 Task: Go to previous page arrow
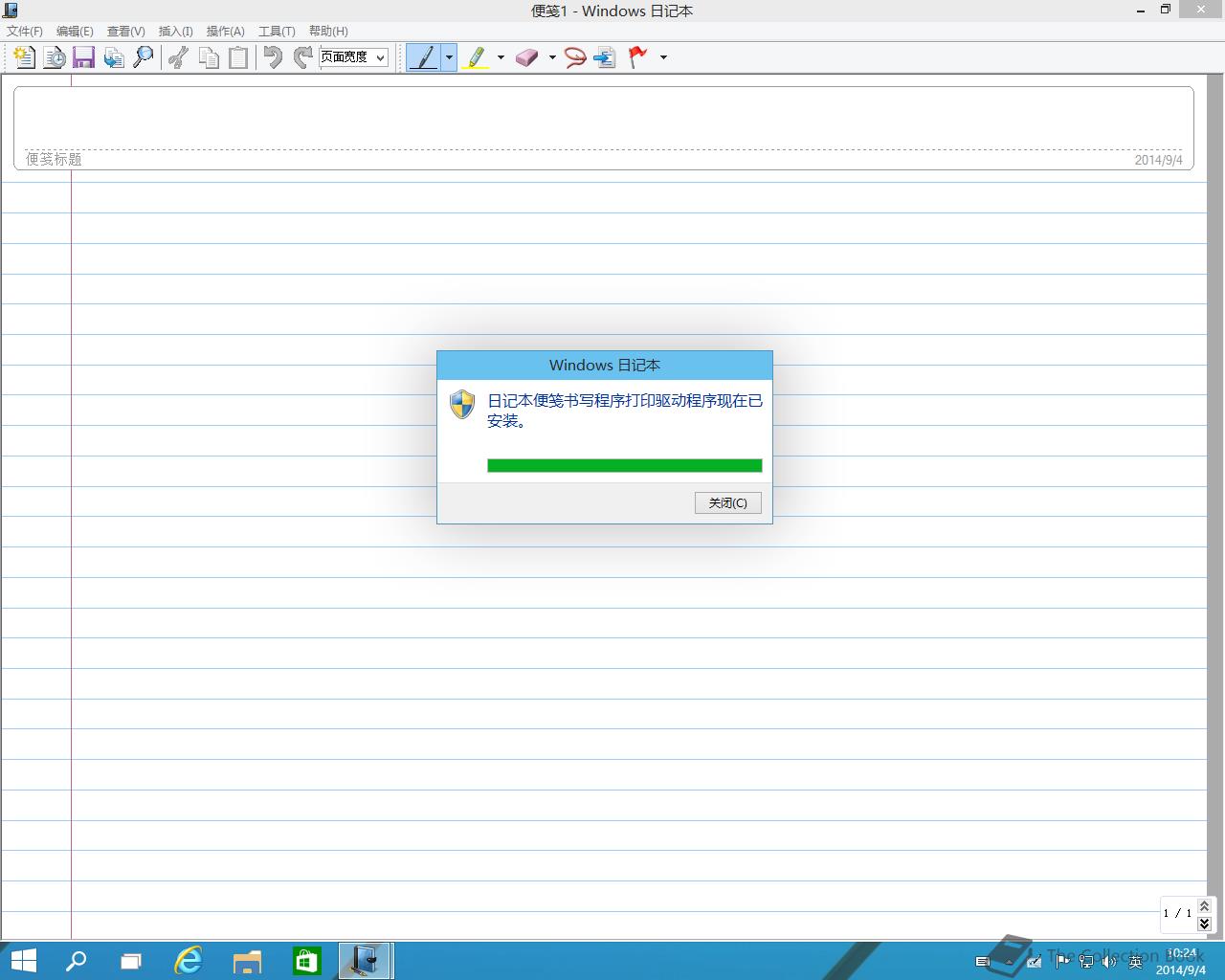(x=1204, y=905)
